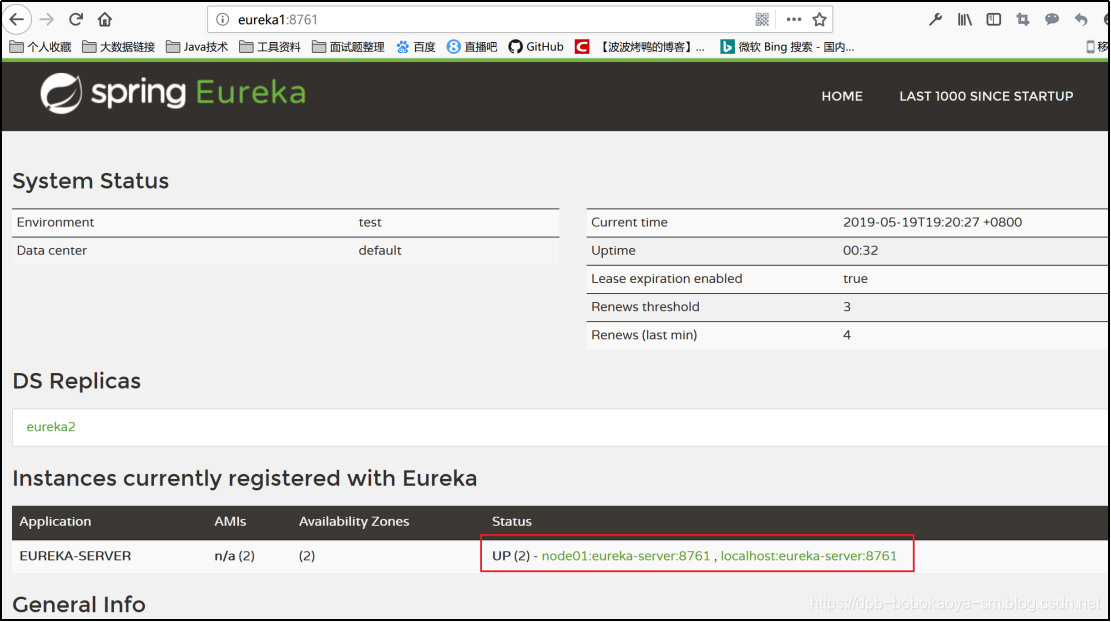Open the 直播吧 bookmark

click(x=472, y=47)
